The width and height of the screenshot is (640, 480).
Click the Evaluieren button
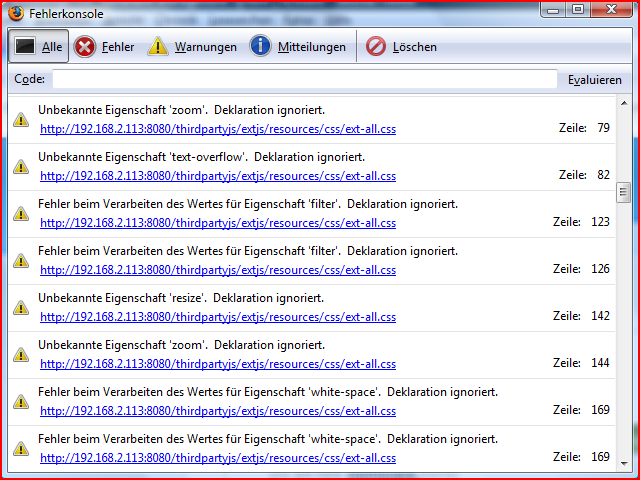[595, 80]
